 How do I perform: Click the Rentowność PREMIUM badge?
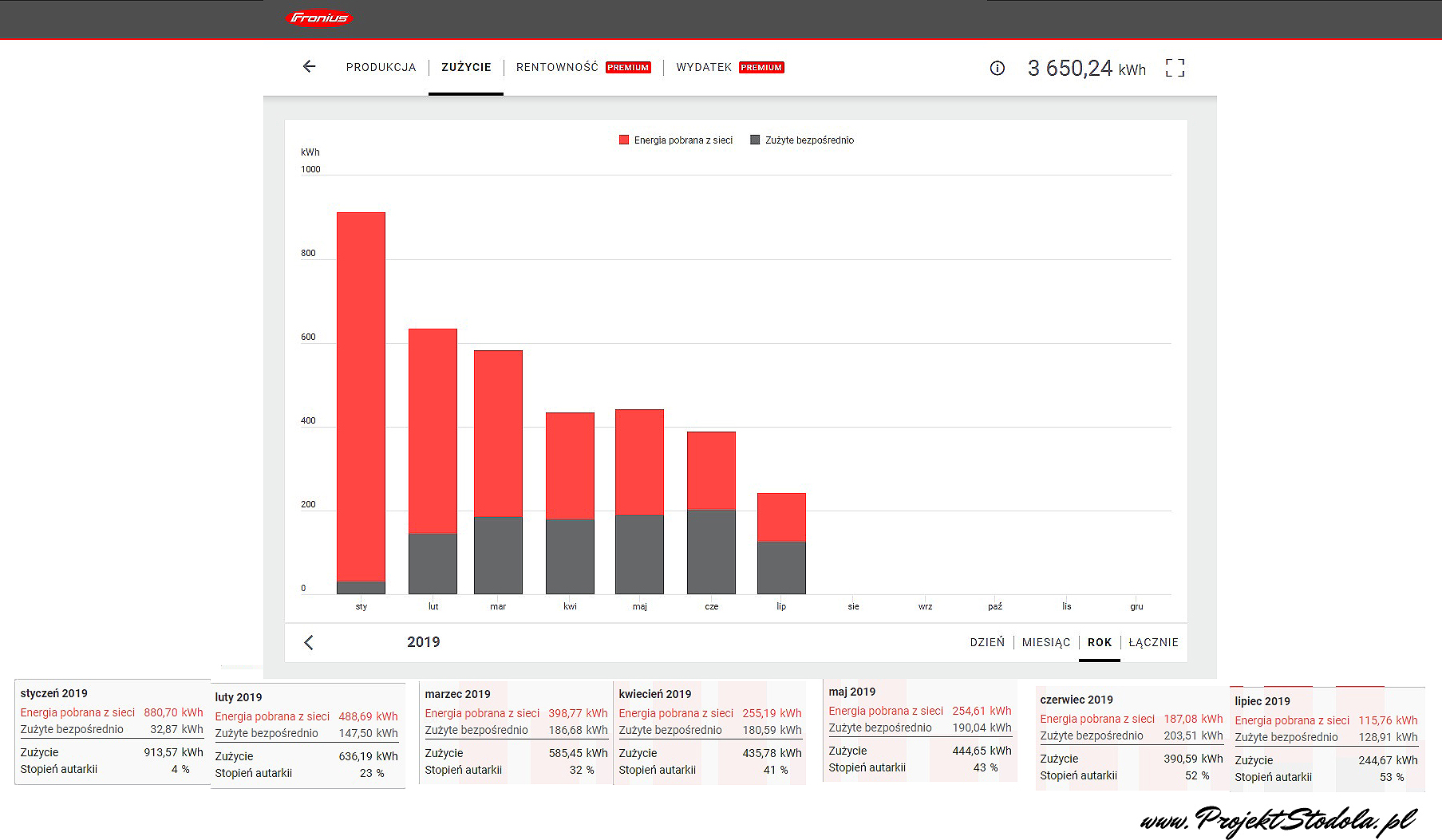click(x=628, y=68)
